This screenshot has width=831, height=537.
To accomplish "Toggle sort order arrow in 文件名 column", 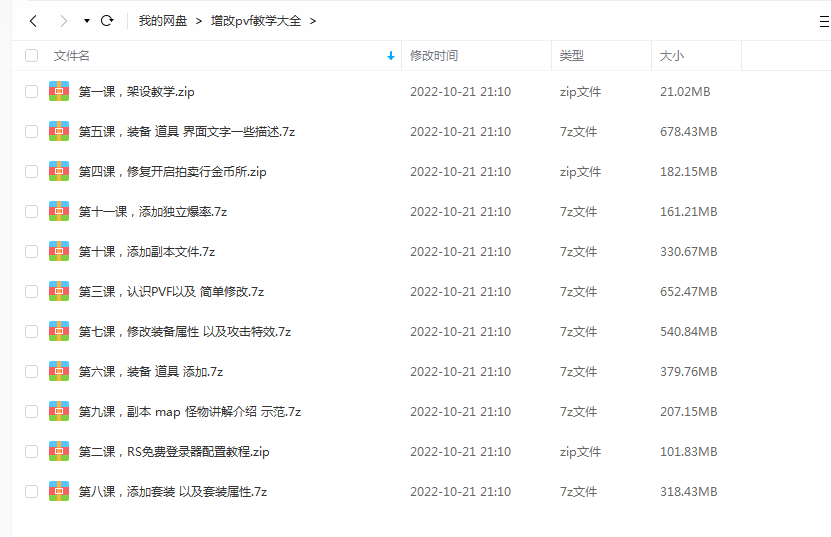I will [x=390, y=56].
